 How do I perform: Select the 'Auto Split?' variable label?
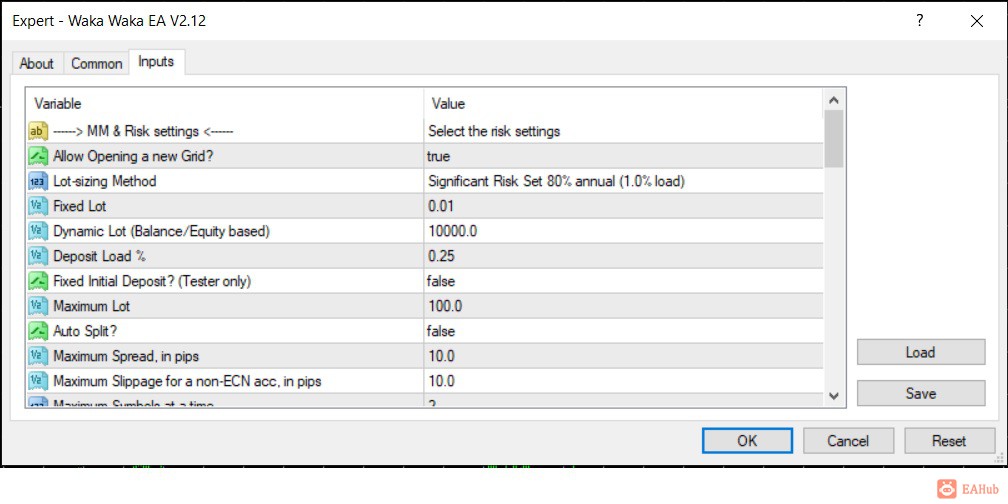pos(86,331)
